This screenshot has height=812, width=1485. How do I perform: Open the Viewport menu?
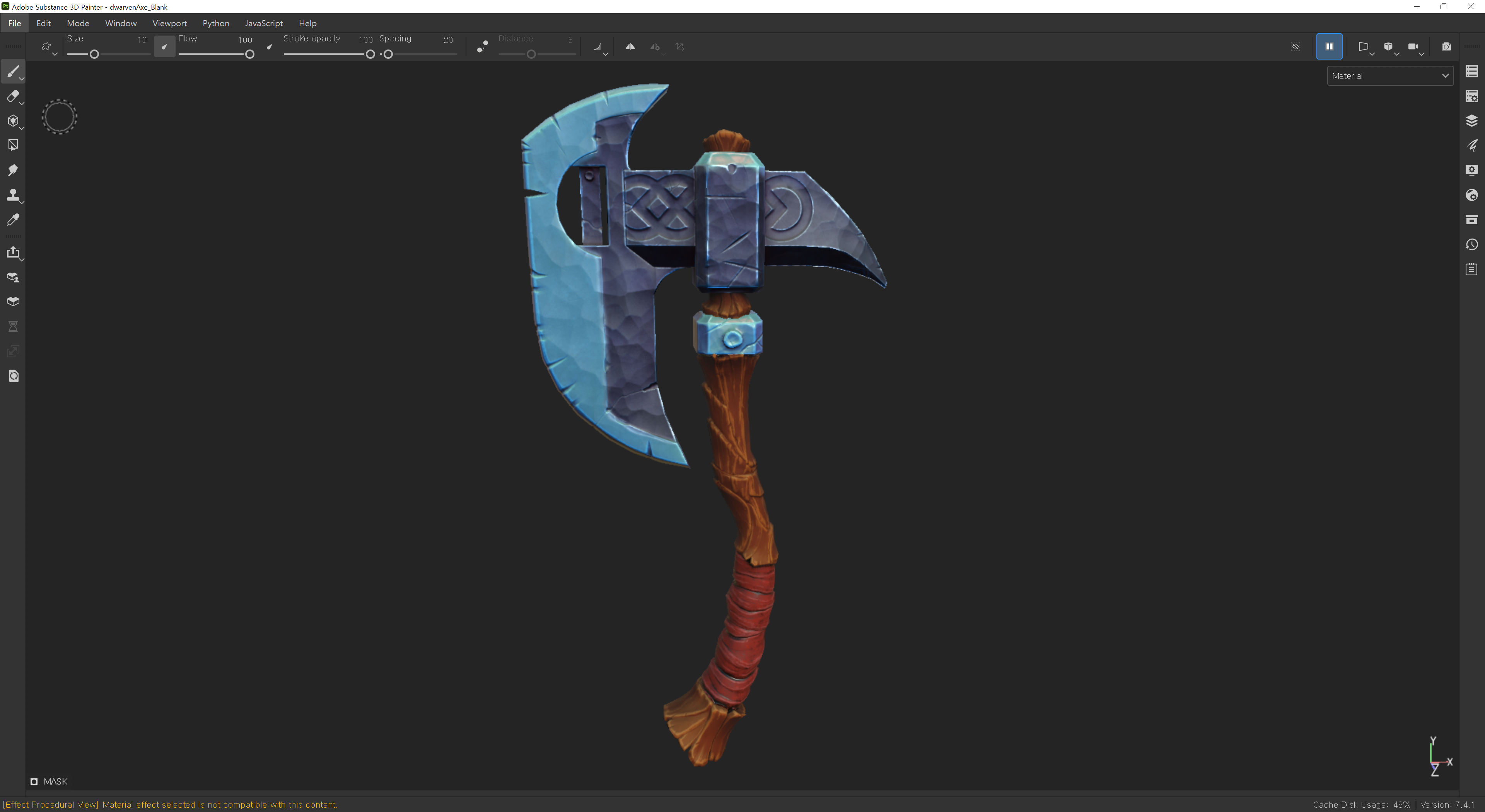point(169,23)
